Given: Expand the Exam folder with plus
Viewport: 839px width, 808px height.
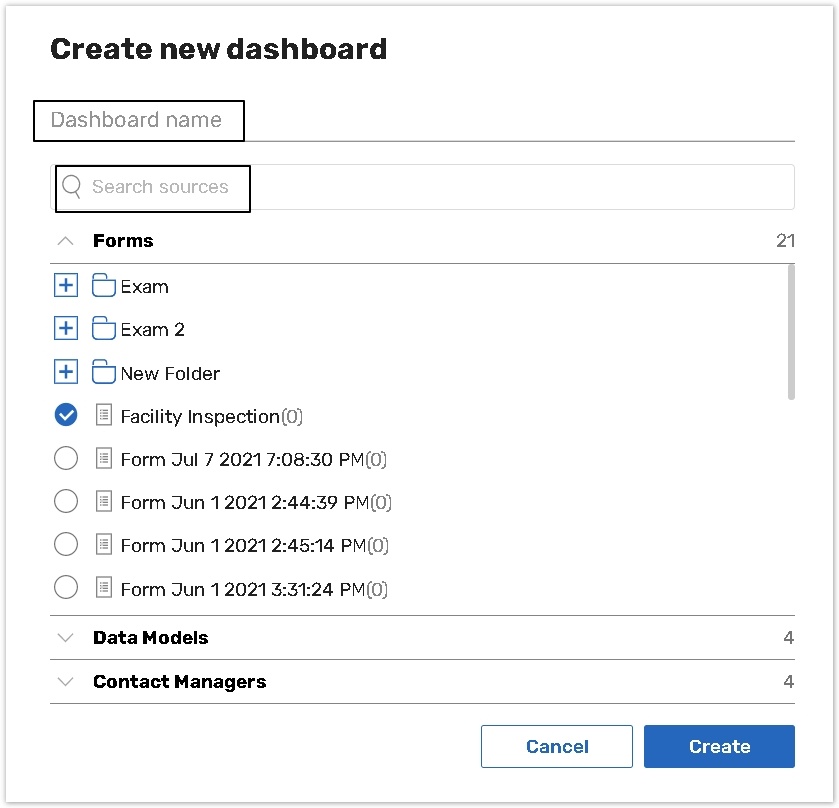Looking at the screenshot, I should point(65,286).
